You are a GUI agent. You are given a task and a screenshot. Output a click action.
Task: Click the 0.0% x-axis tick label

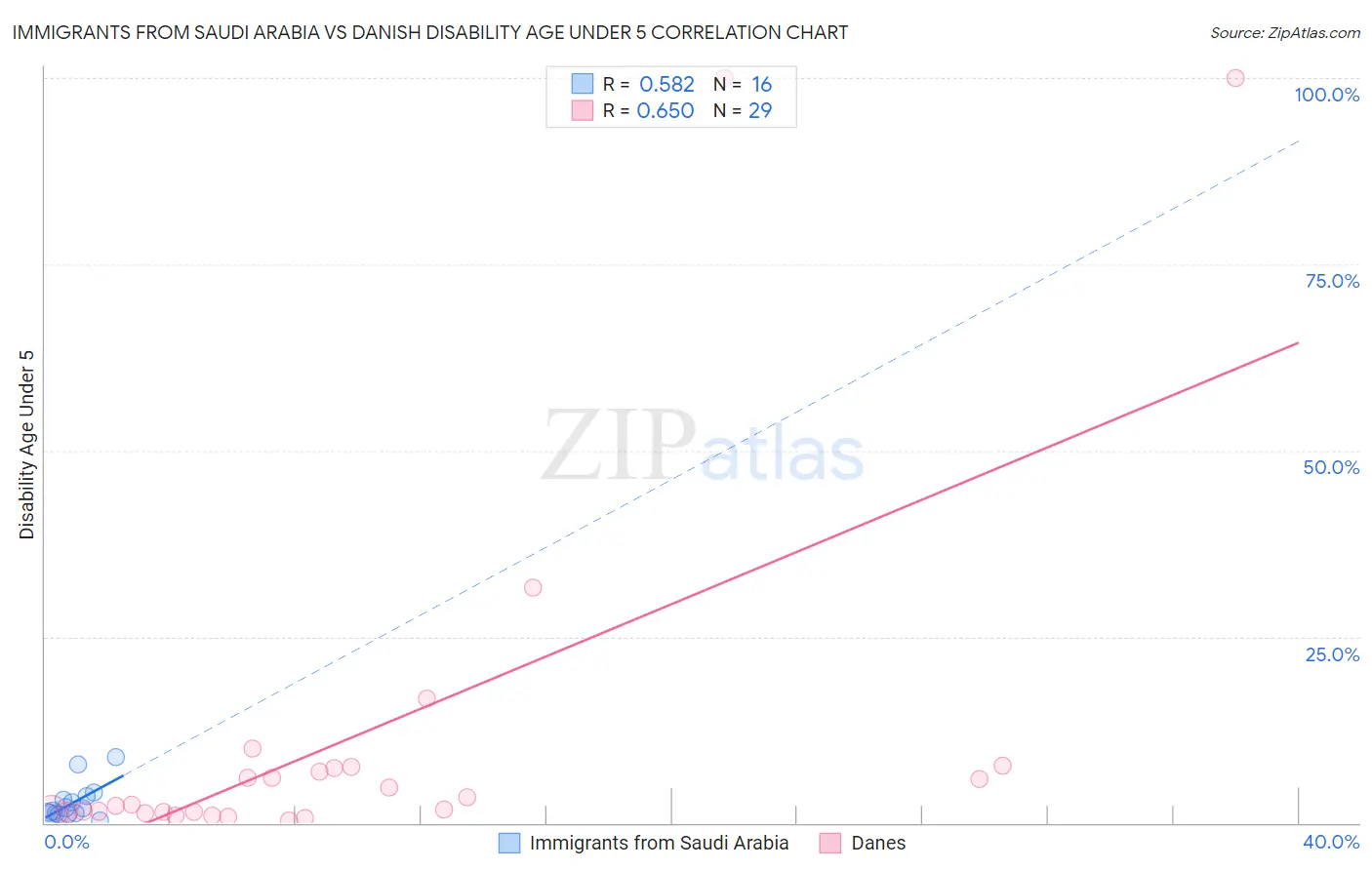[67, 842]
